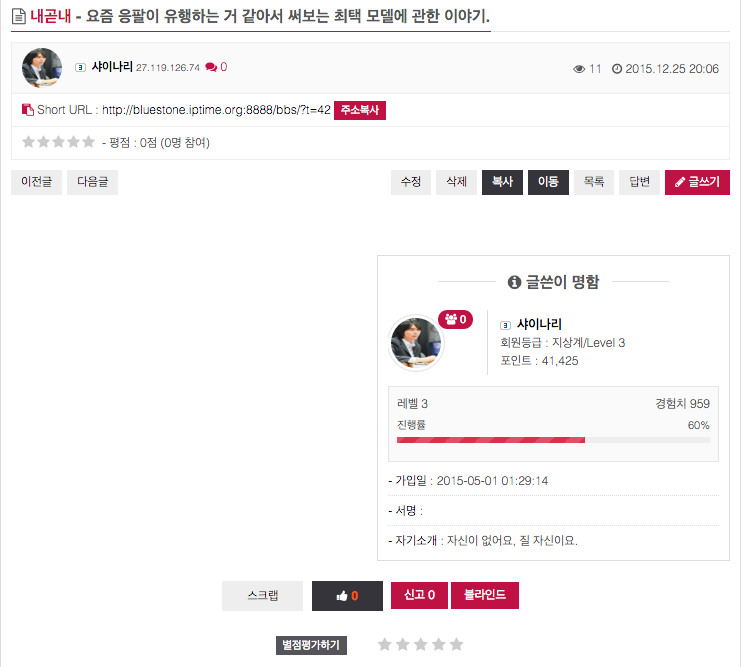Click the info icon beside 글쓴이 명함
Screen dimensions: 745x667
tap(514, 282)
